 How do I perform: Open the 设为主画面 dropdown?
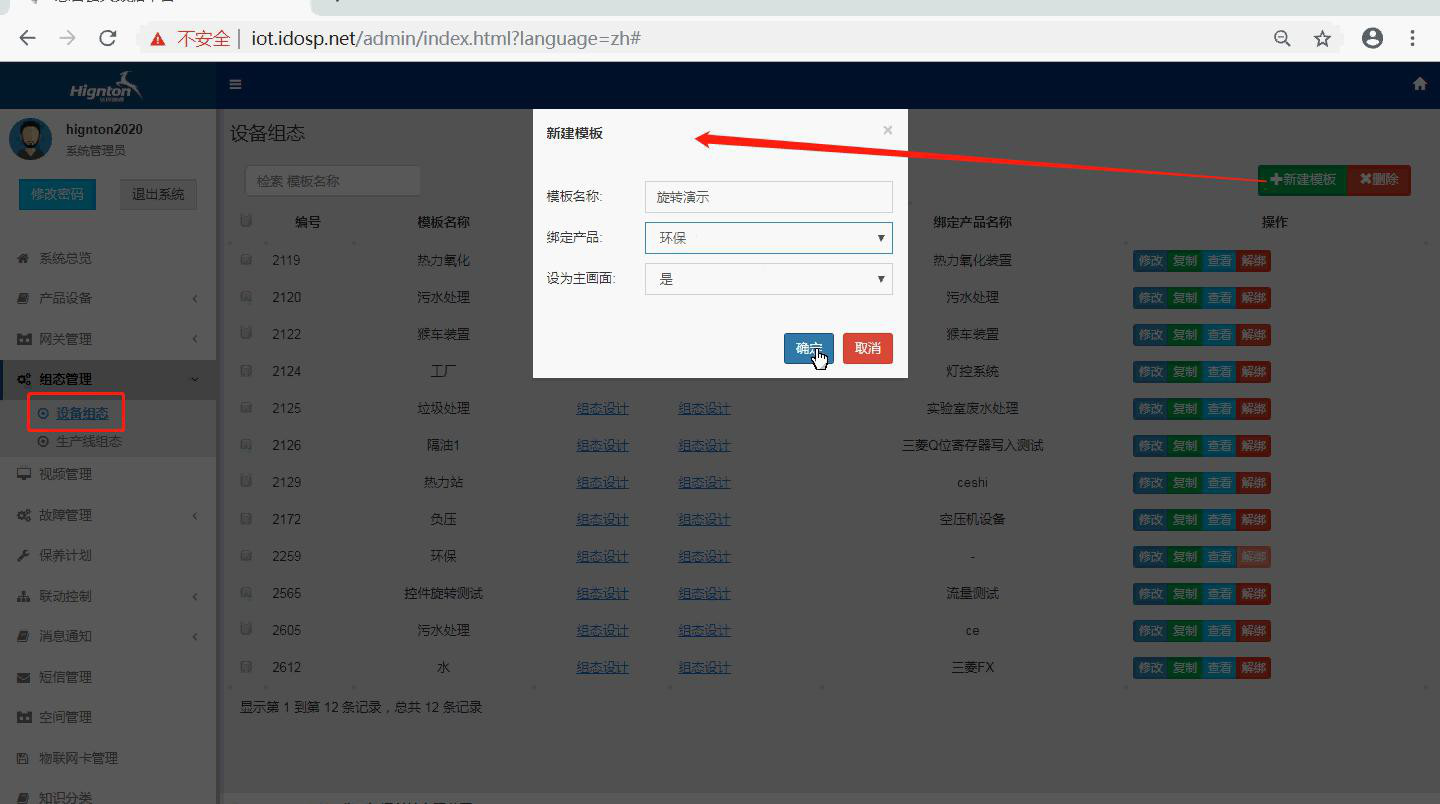[768, 278]
